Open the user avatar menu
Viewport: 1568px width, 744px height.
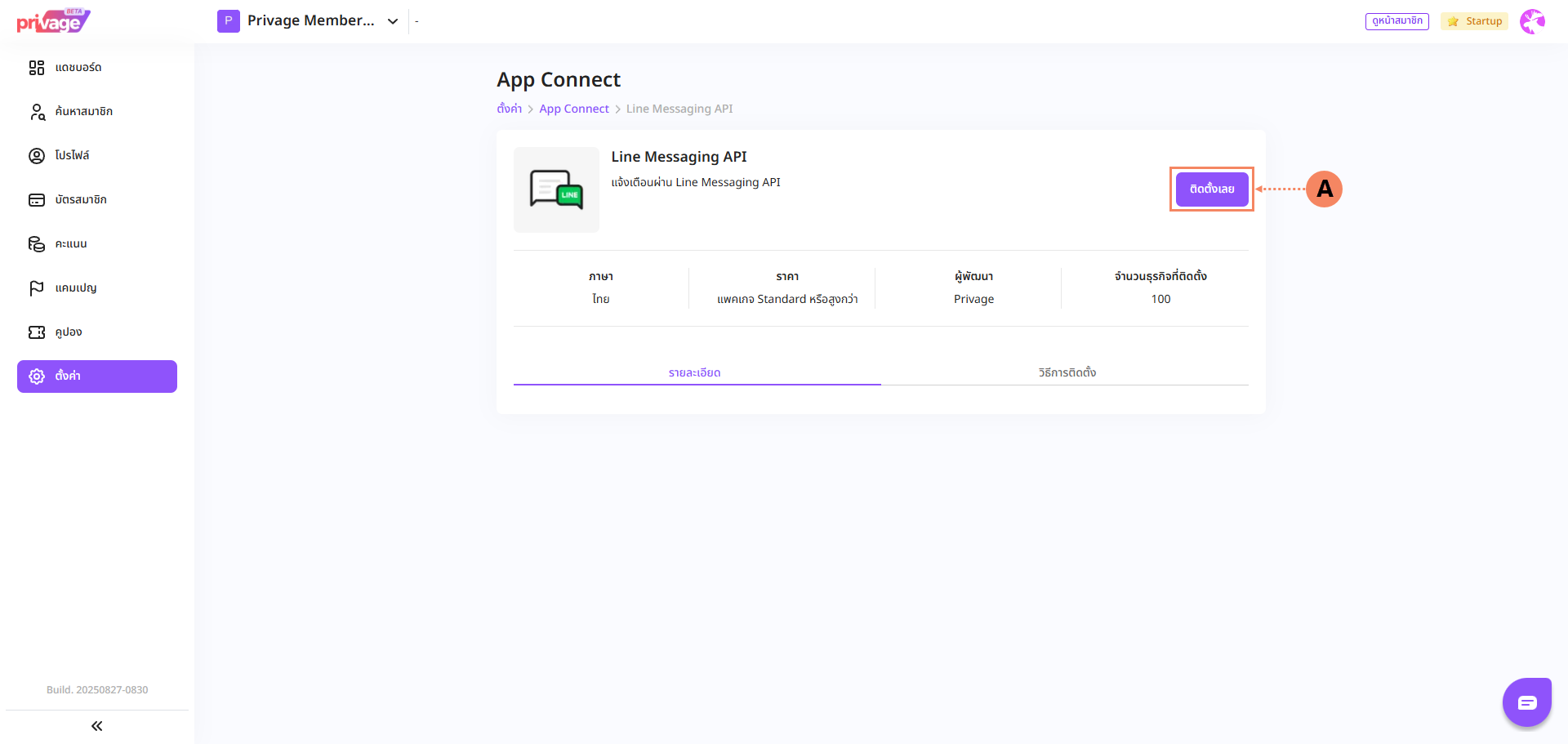(1532, 21)
